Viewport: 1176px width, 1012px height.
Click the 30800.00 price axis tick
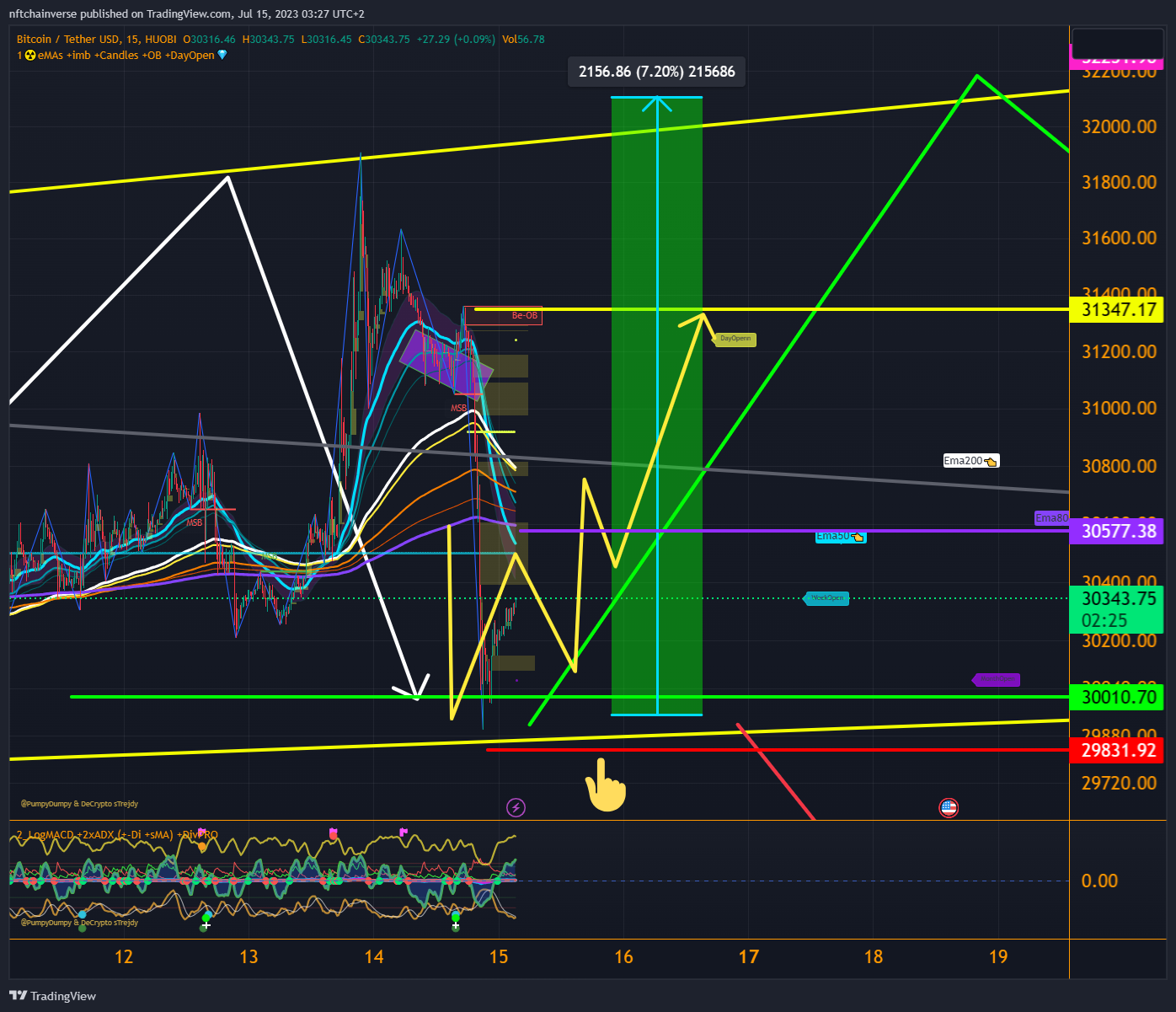click(1119, 466)
